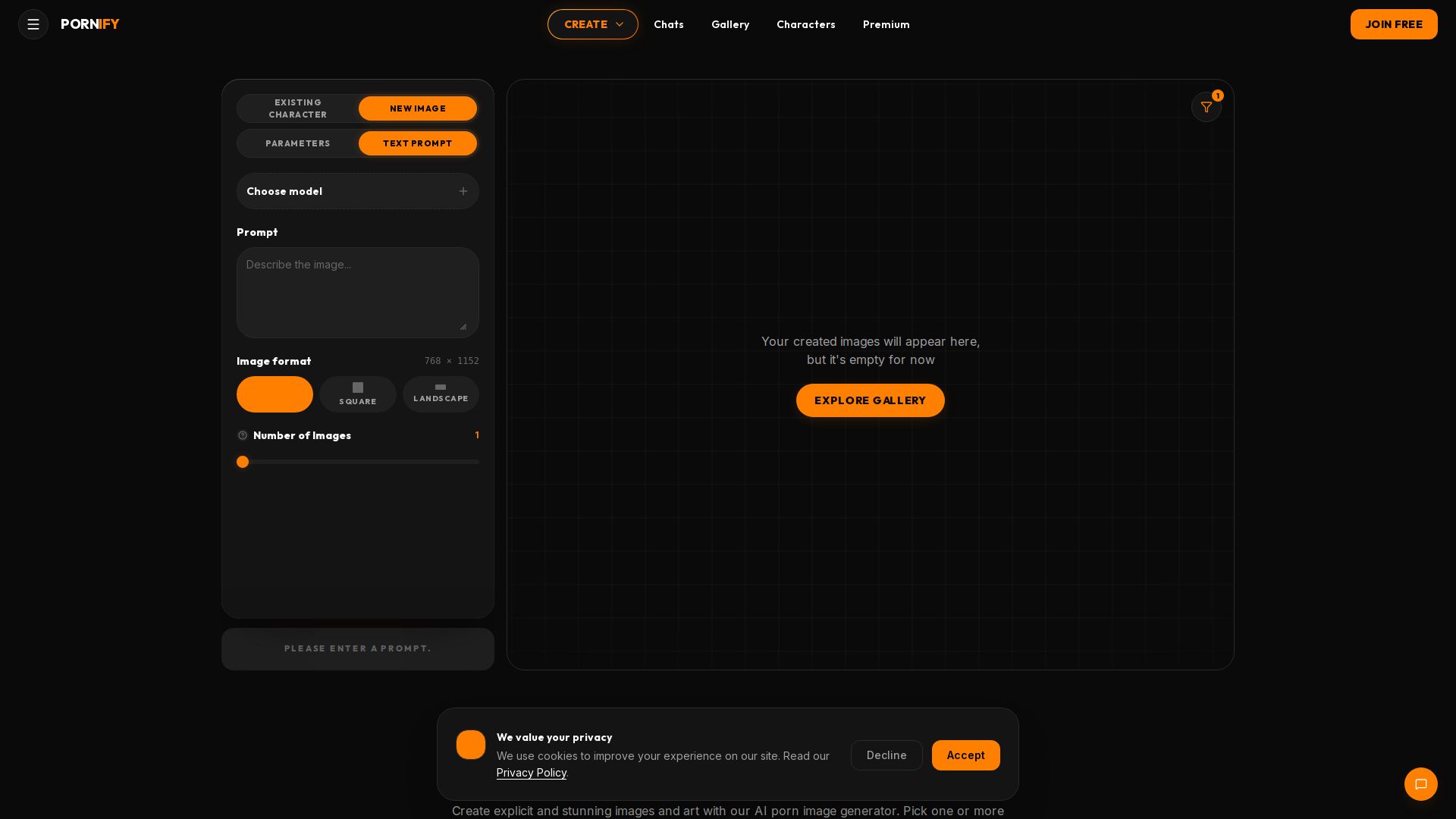
Task: Click the Number of Images help icon
Action: click(x=243, y=435)
